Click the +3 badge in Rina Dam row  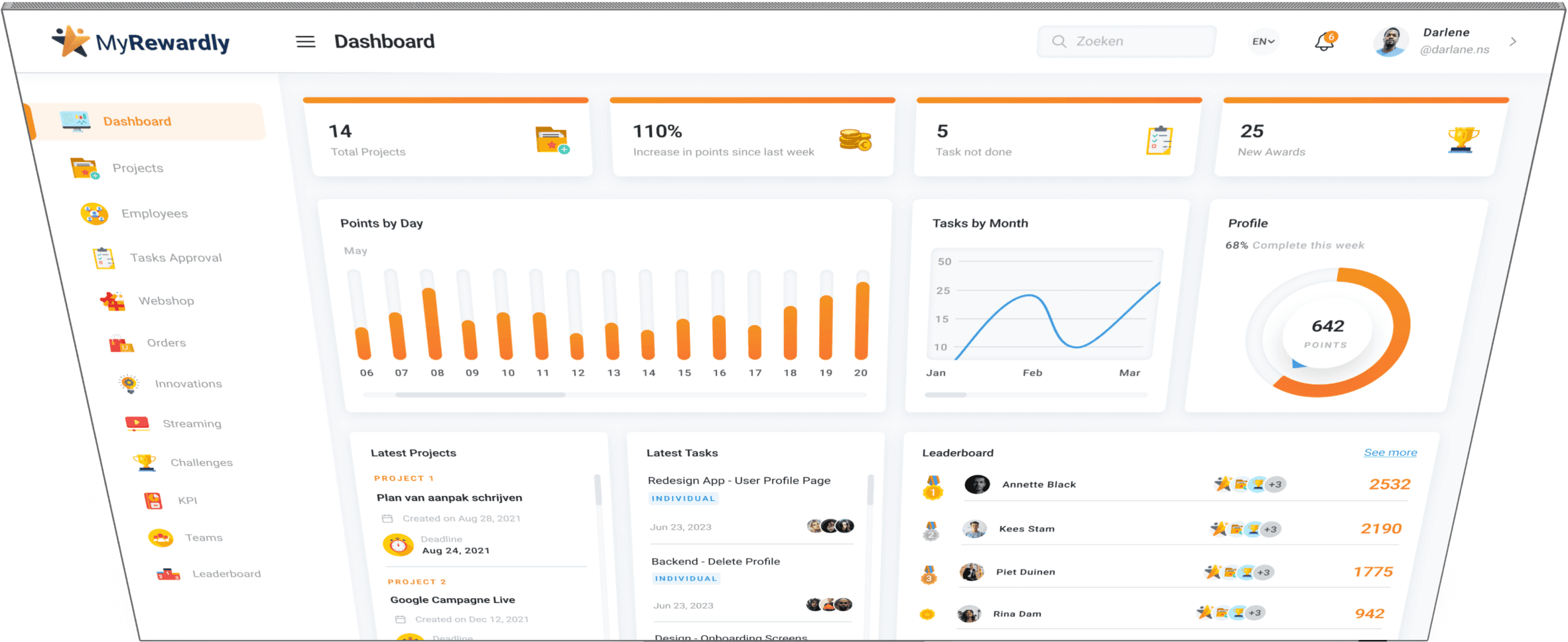(1254, 613)
